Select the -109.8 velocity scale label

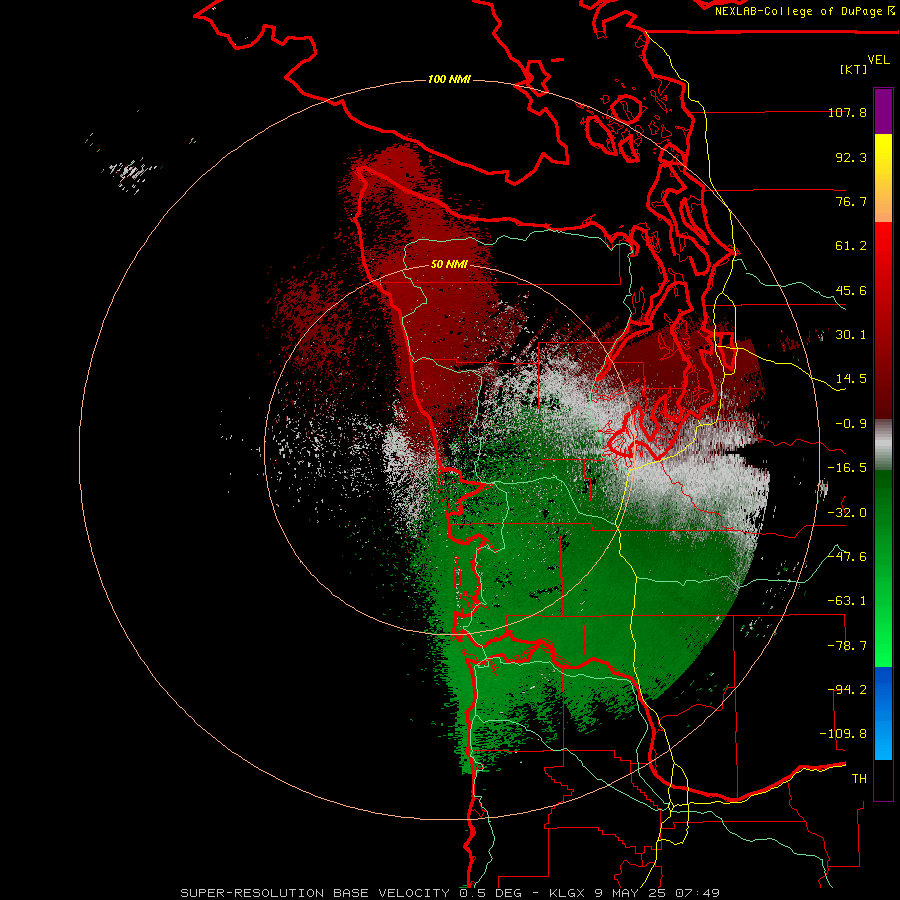(x=843, y=734)
